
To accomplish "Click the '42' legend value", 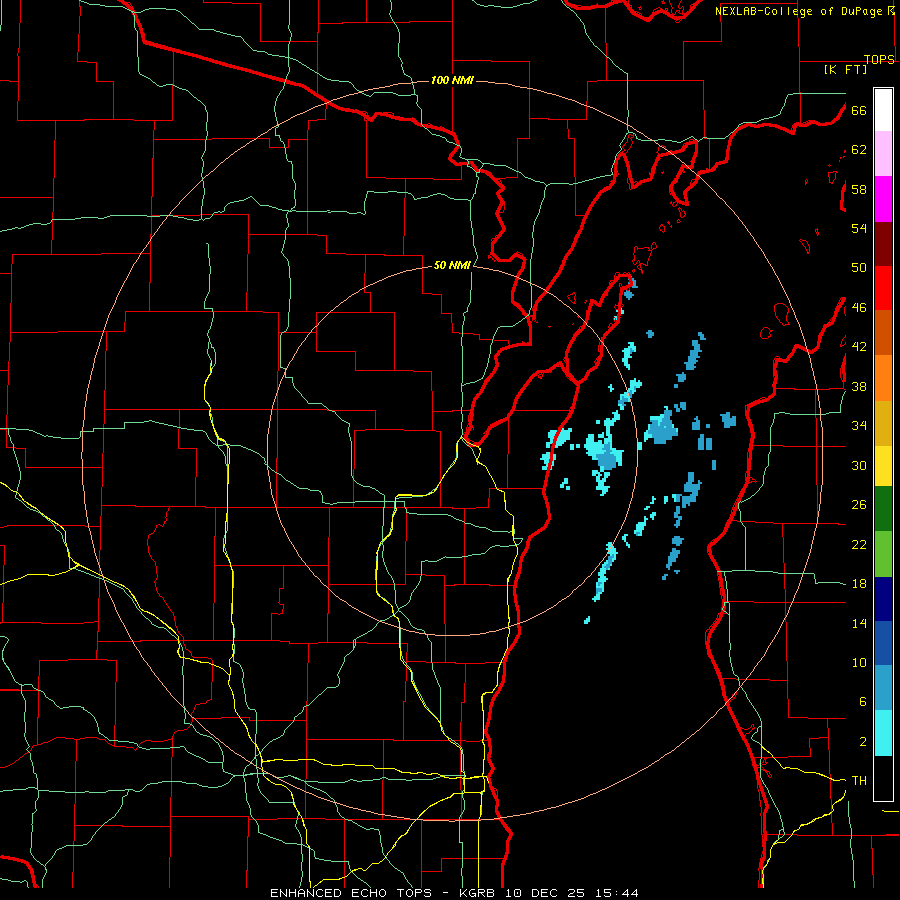I will coord(859,347).
